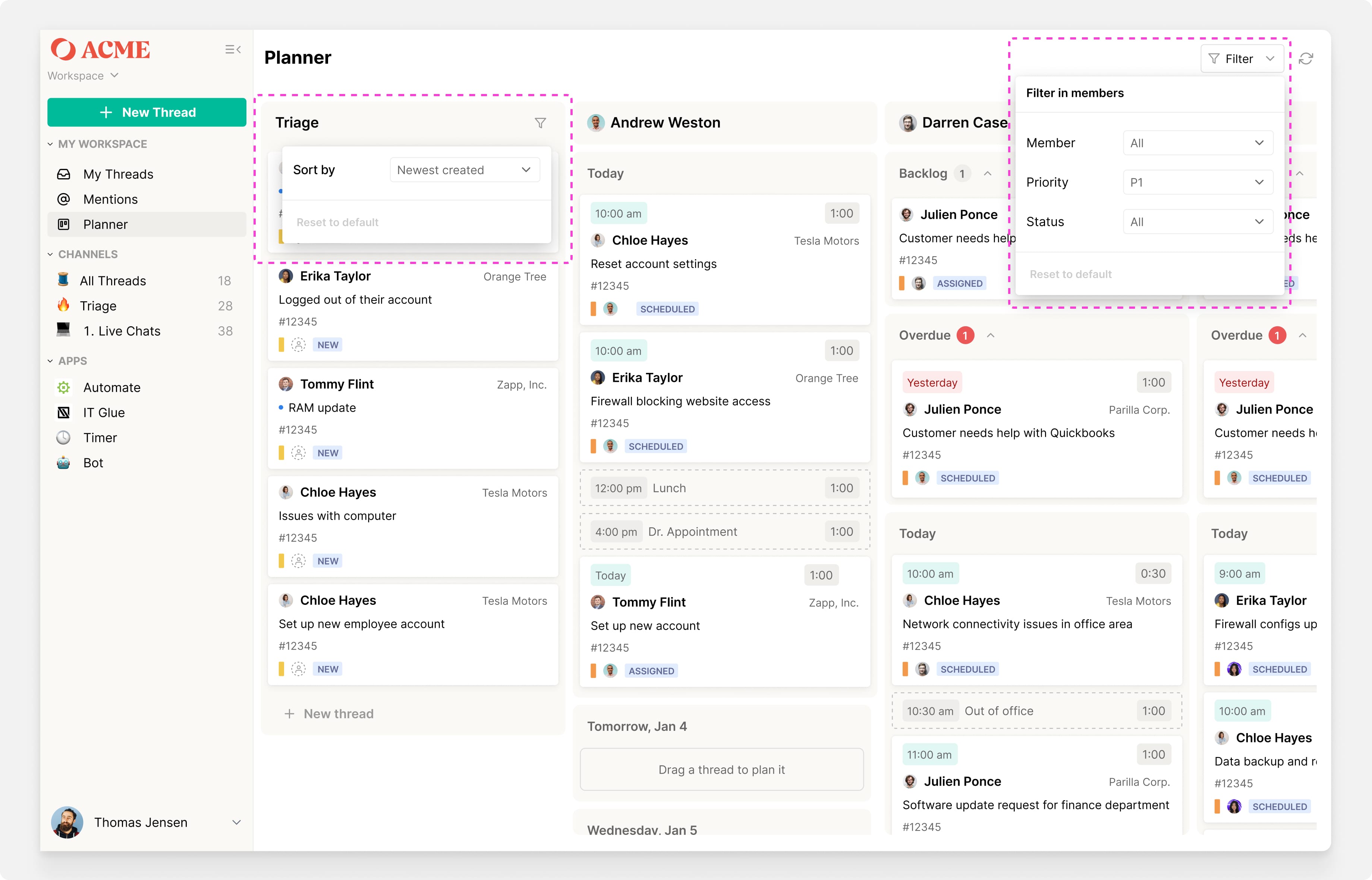Click the Triage column filter funnel icon
The image size is (1372, 880).
[x=540, y=123]
